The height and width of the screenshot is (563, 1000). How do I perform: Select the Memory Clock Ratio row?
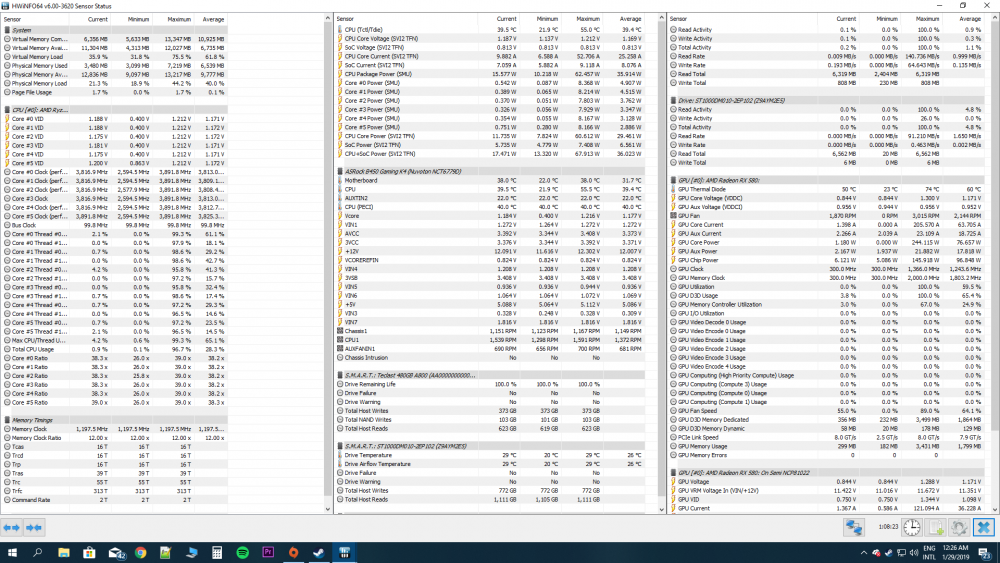tap(115, 438)
